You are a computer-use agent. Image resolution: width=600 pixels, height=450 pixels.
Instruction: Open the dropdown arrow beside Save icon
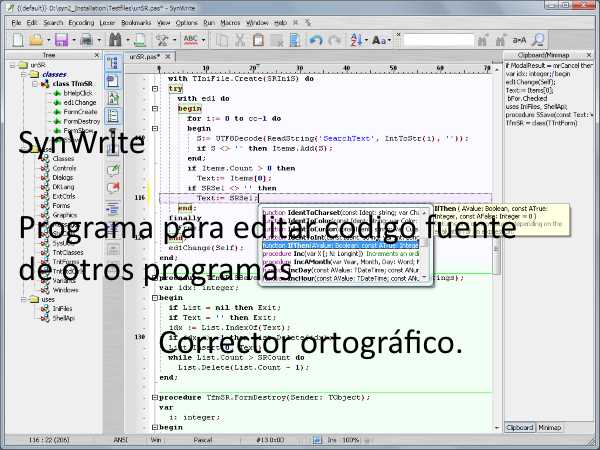(x=74, y=40)
